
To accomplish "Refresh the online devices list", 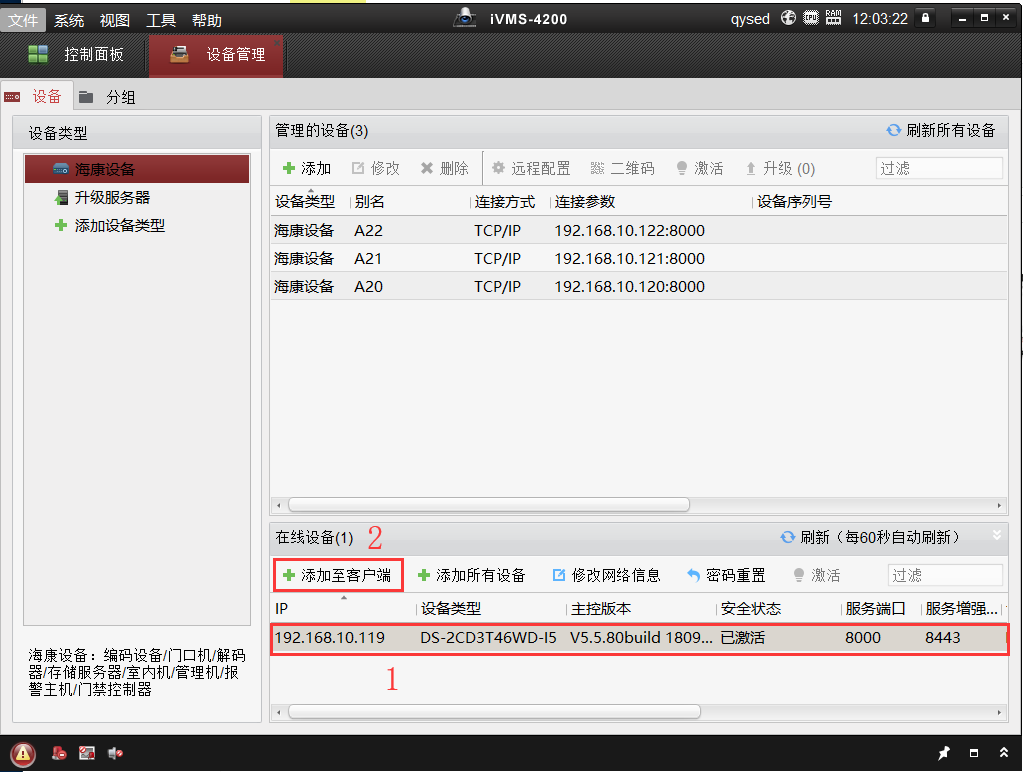I will (869, 538).
